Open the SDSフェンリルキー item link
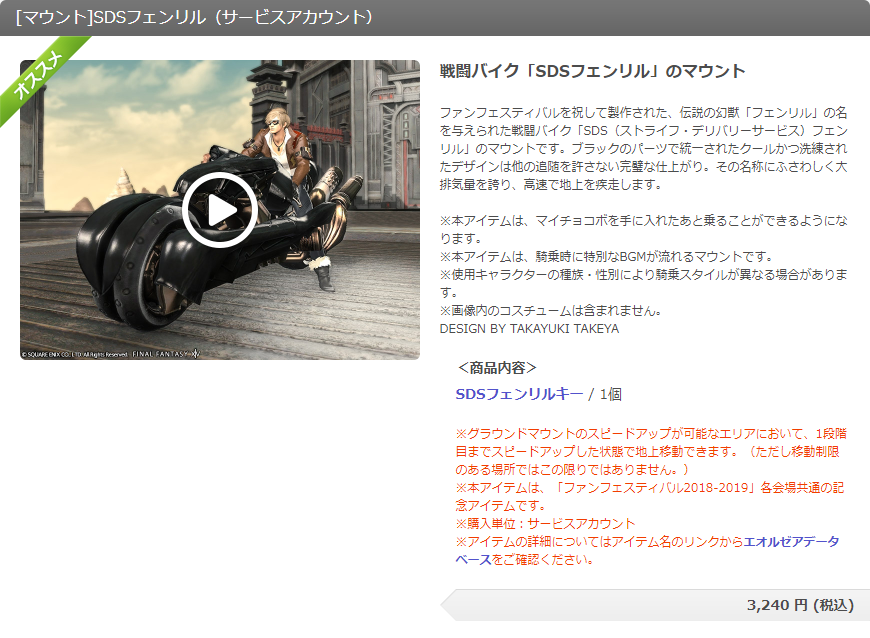 (x=519, y=394)
